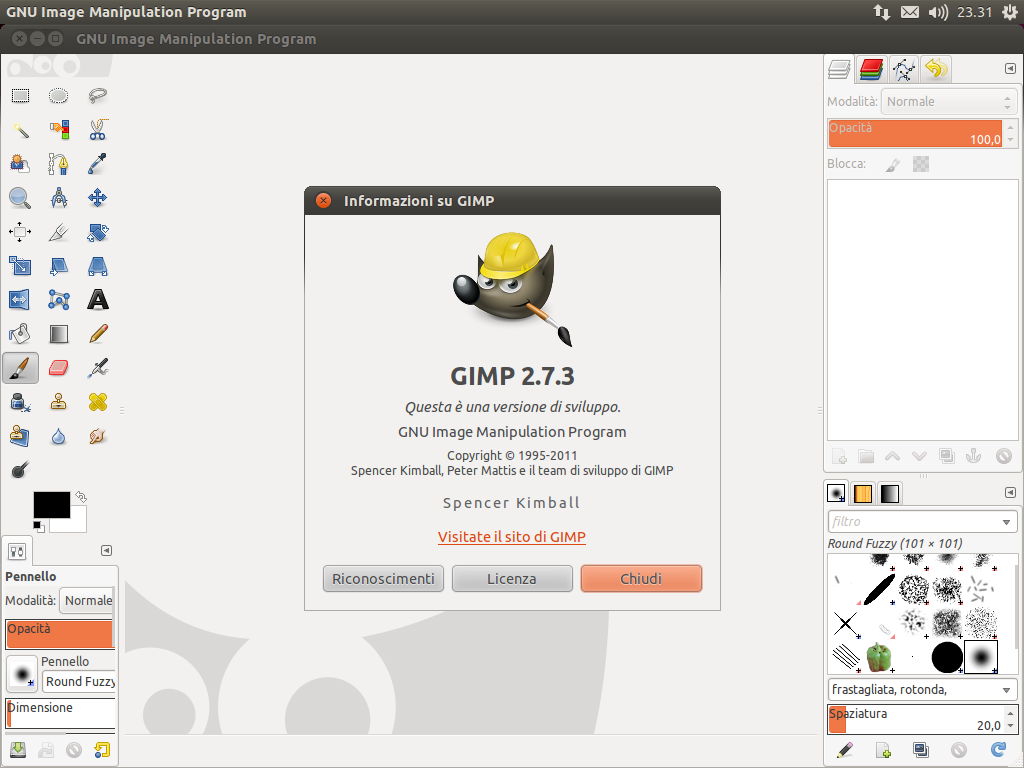
Task: Choose the green pepper brush thumbnail
Action: [x=878, y=657]
